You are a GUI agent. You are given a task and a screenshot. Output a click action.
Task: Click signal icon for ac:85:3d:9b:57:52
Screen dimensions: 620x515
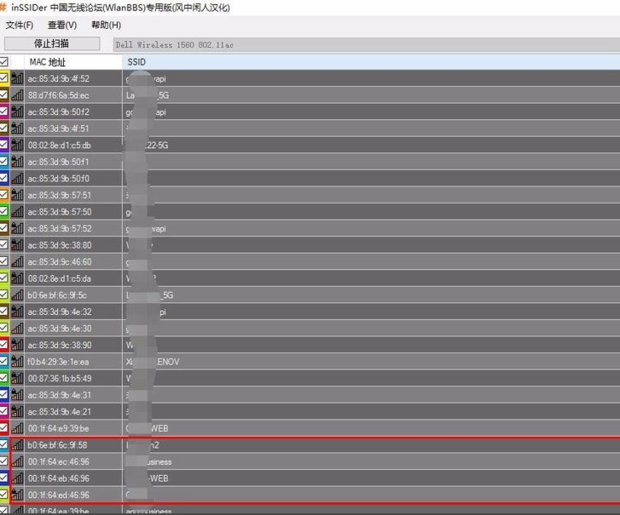tap(17, 228)
